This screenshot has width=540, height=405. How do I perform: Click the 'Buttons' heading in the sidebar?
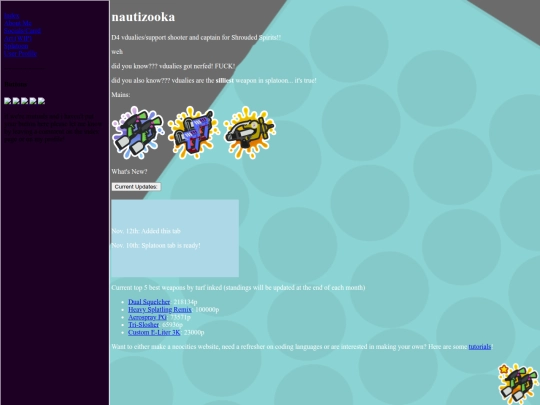(16, 84)
